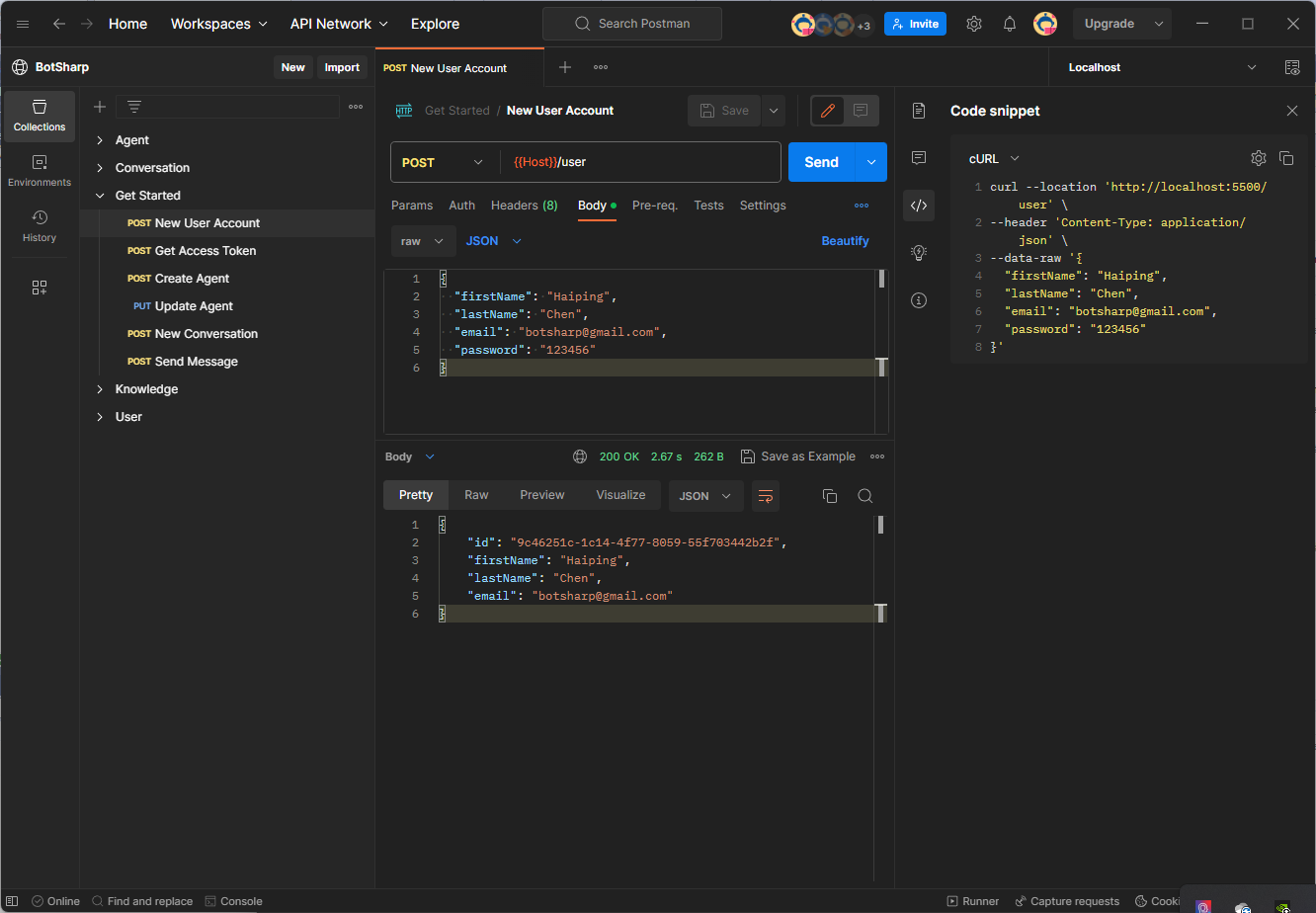Send the request
1316x913 pixels.
coord(821,162)
